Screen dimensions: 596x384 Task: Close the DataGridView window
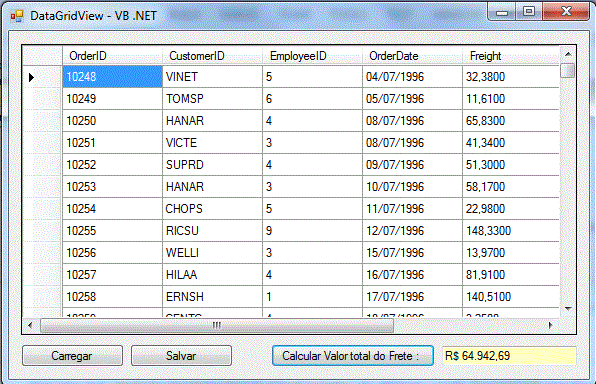566,11
